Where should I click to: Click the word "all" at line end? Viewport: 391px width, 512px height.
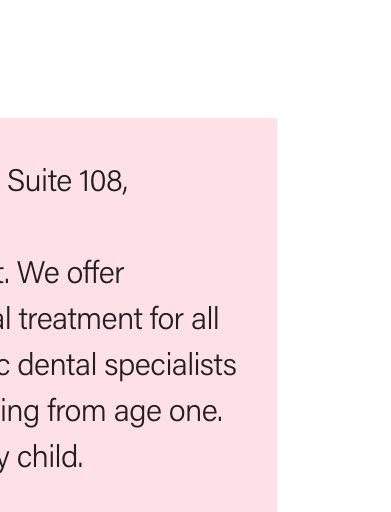205,318
